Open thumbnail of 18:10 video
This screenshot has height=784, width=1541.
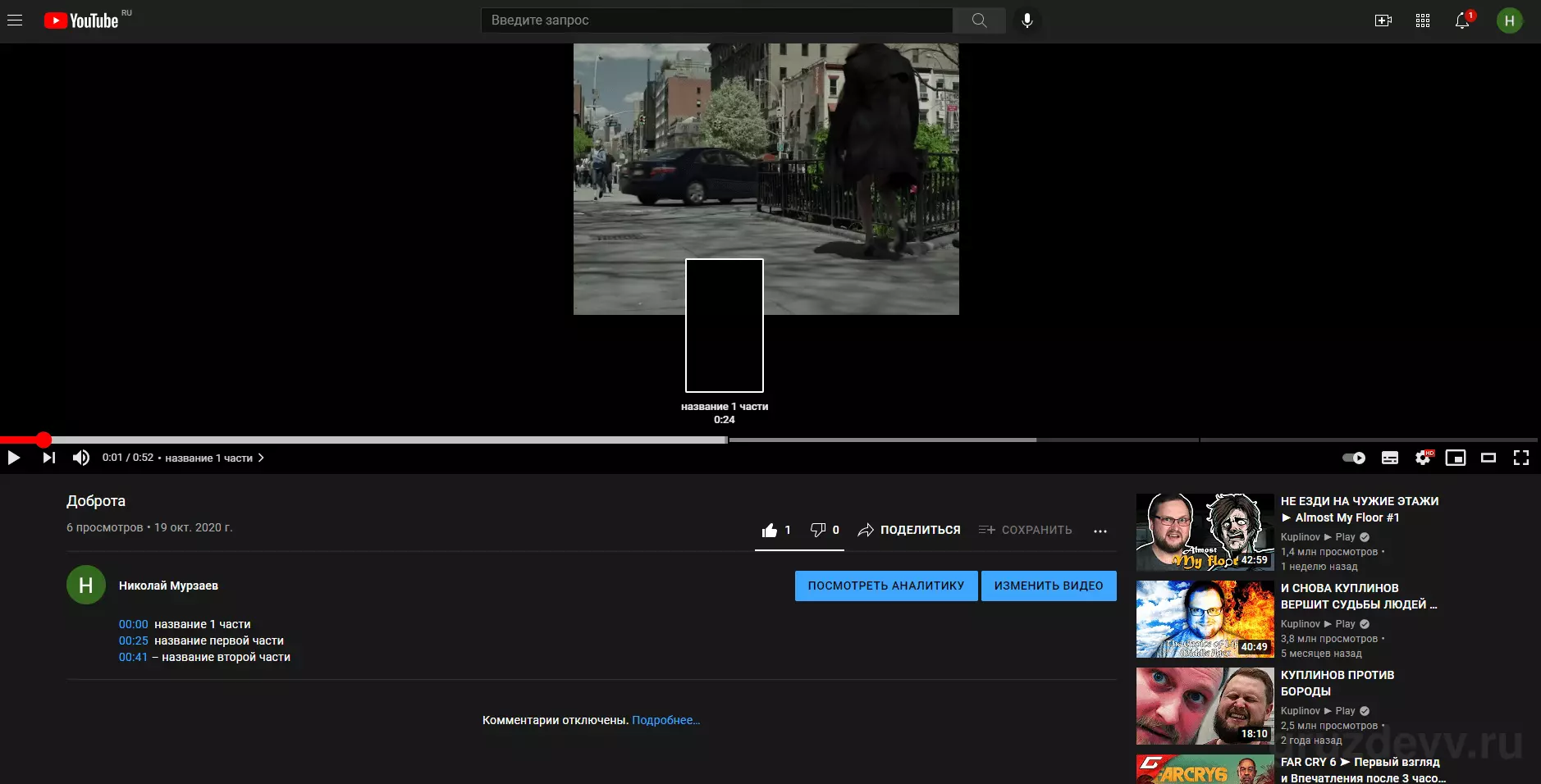point(1205,706)
